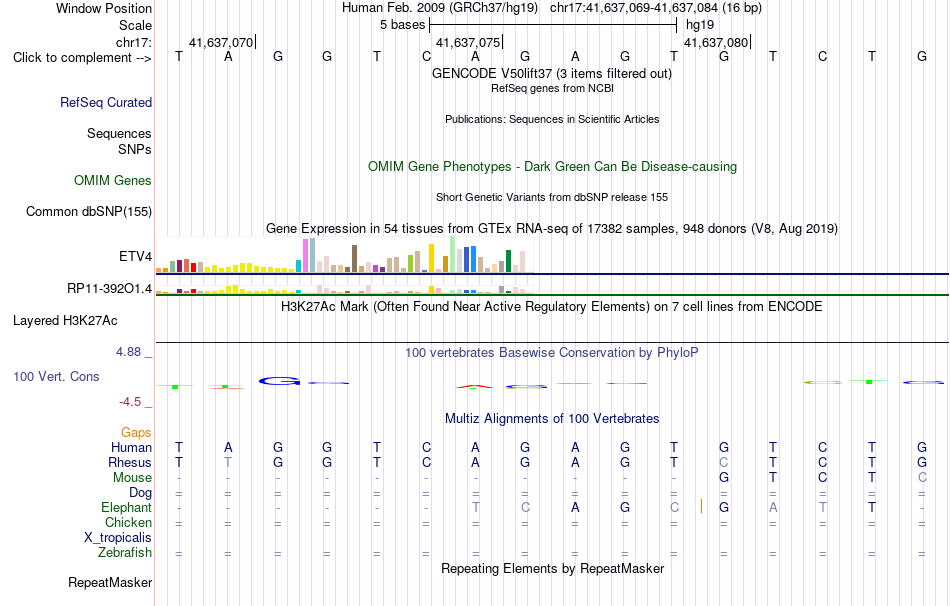Click the RepeatMasker track label
Screen dimensions: 950x606
(110, 582)
